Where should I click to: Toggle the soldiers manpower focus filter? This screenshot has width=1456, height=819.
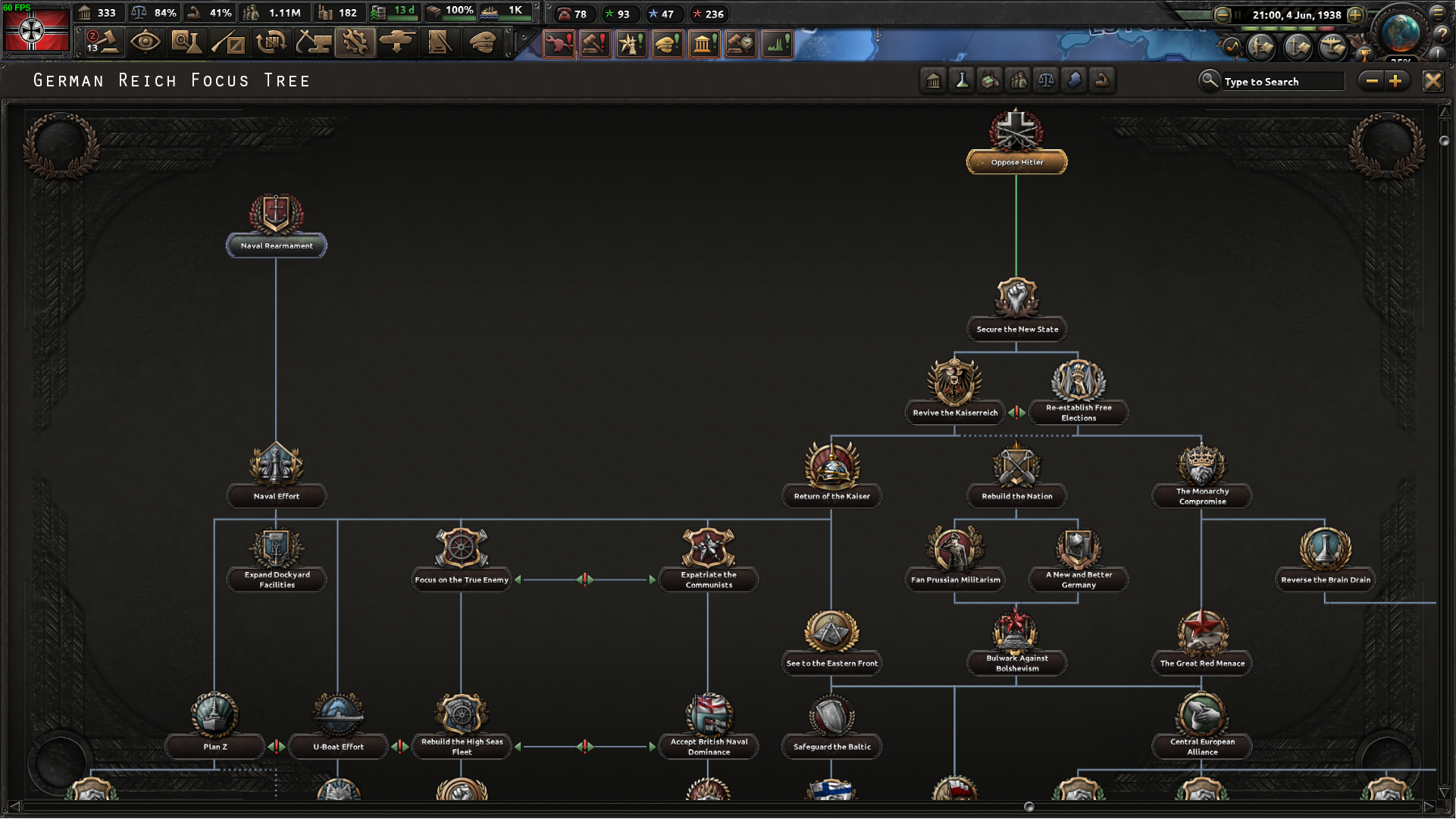(1018, 80)
